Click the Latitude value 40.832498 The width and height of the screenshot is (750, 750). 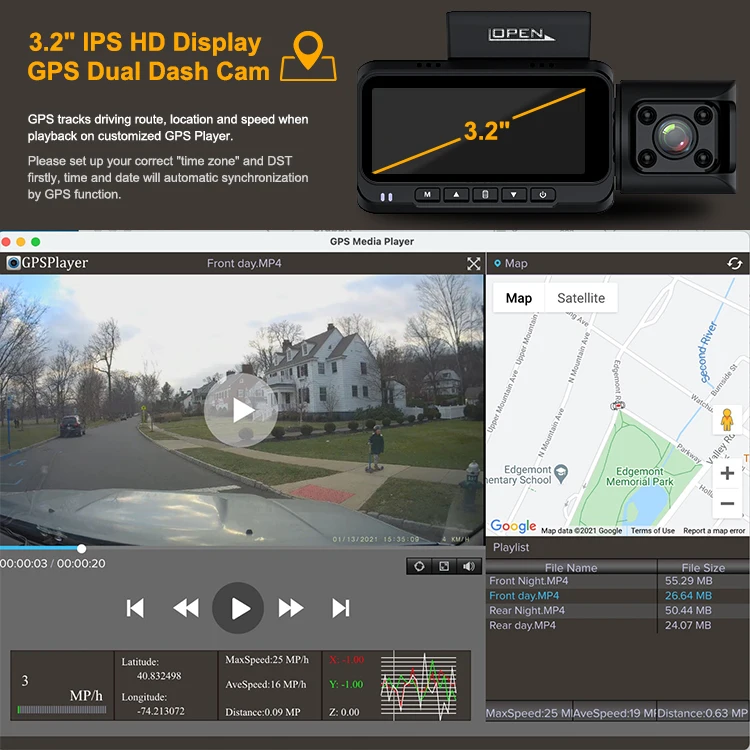[x=159, y=676]
